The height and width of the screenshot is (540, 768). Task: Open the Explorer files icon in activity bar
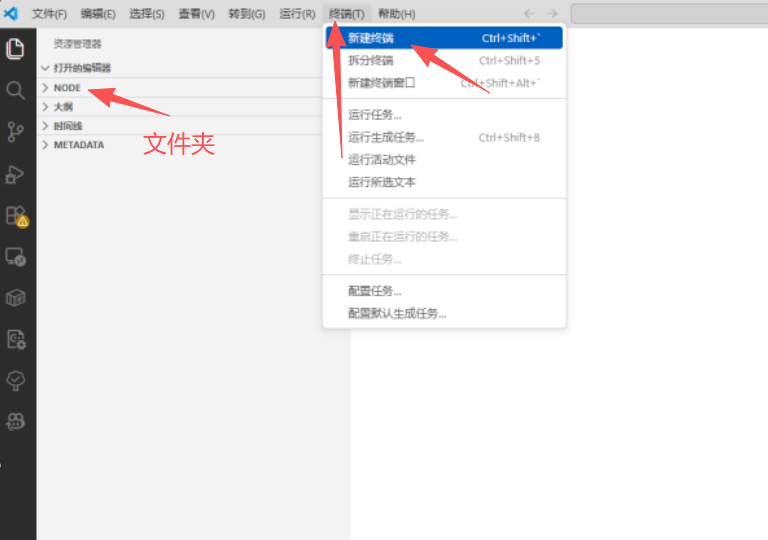(x=15, y=48)
